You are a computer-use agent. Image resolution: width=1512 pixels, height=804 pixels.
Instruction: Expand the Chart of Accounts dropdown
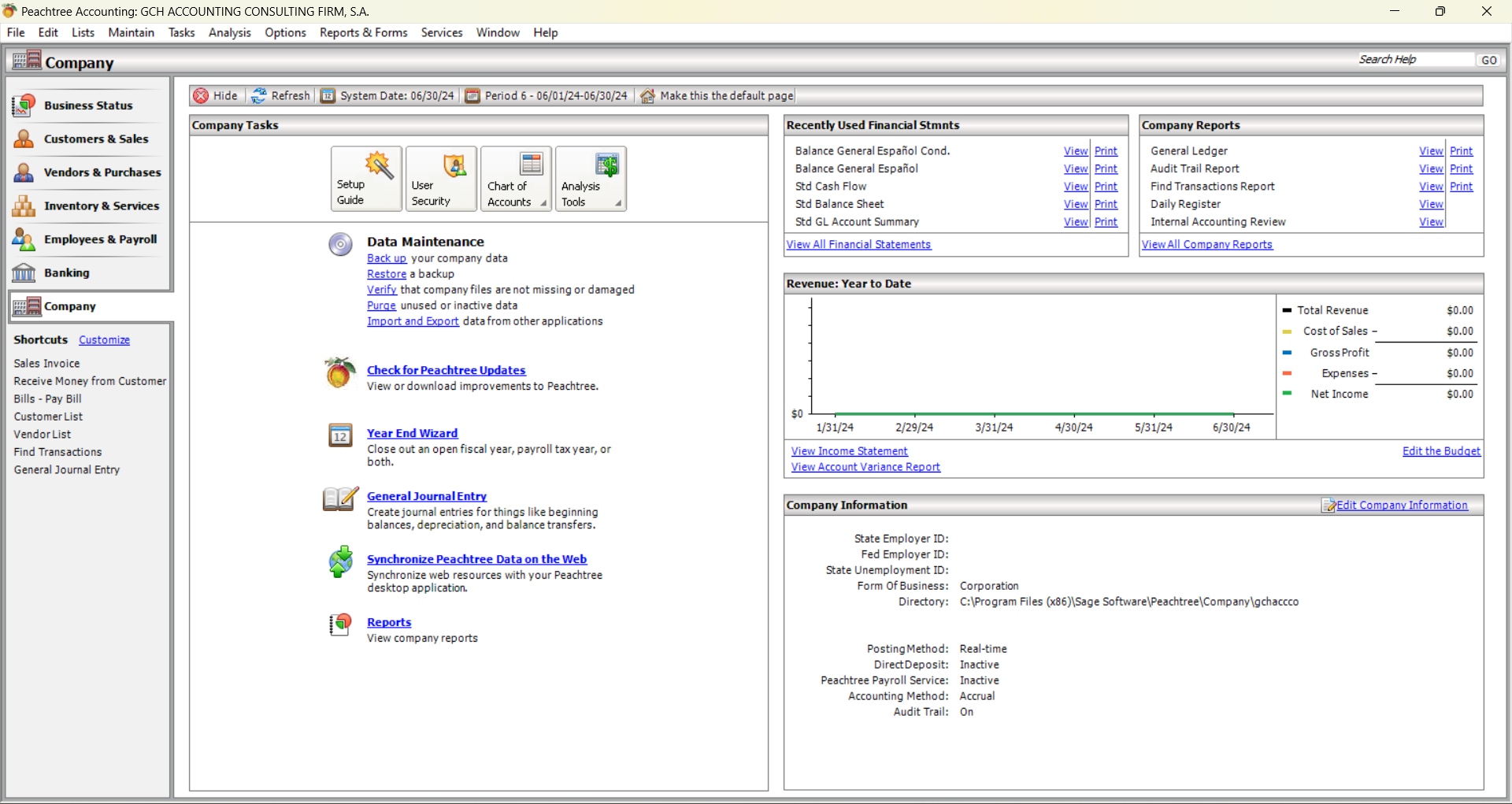[543, 203]
